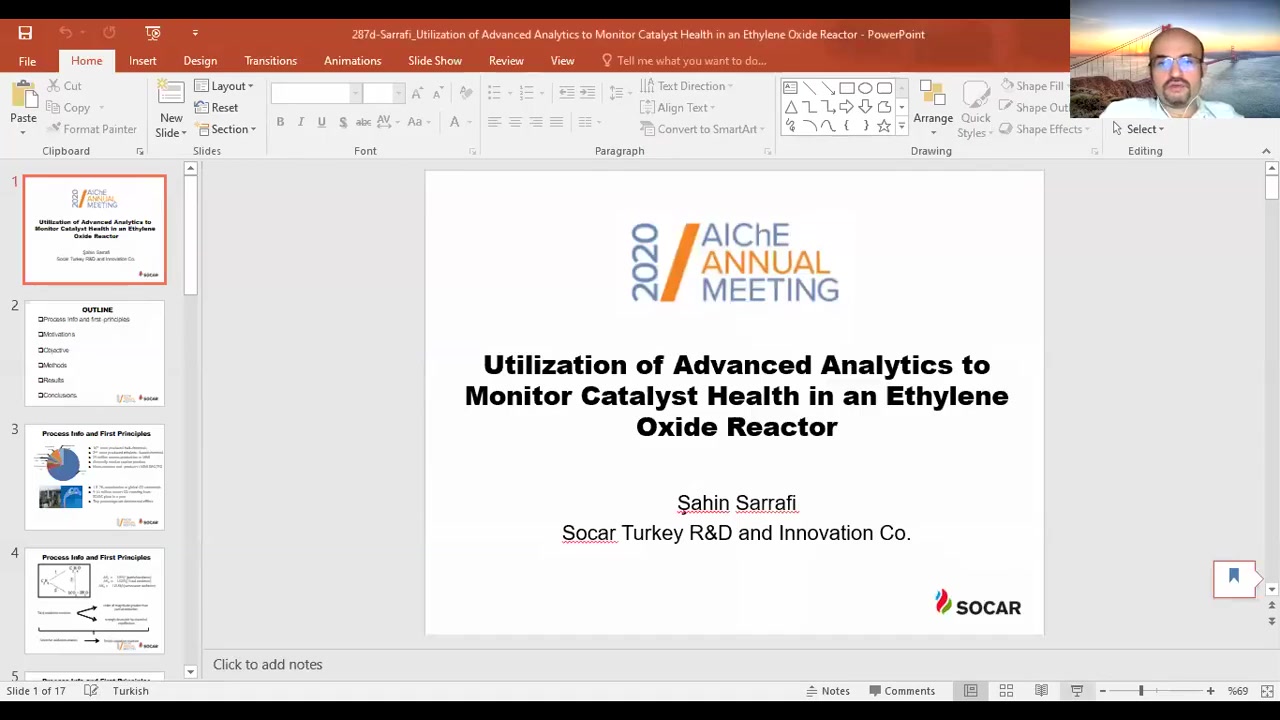Open Comments pane from status bar
This screenshot has height=720, width=1280.
tap(902, 691)
